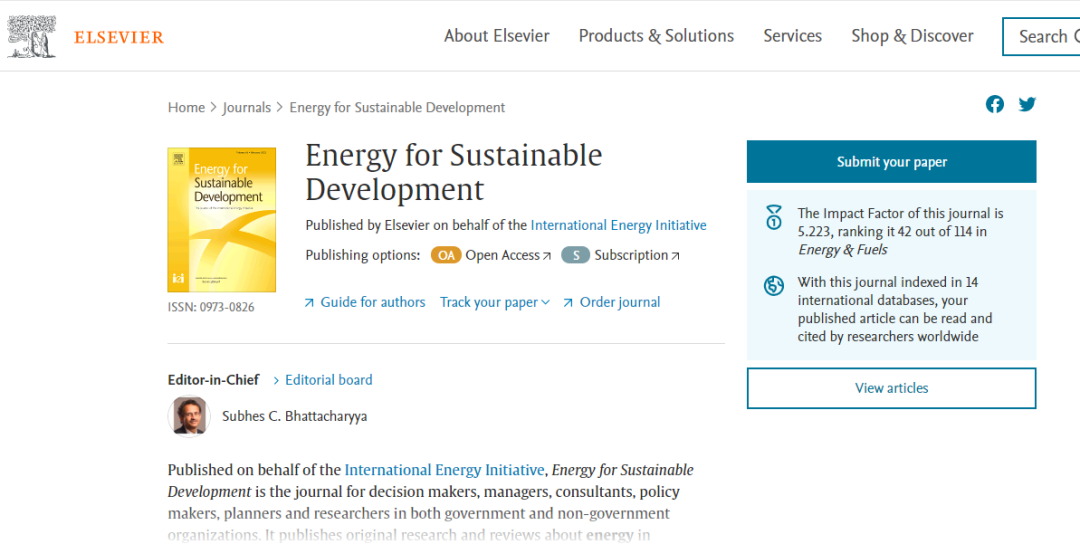Open the Guide for authors link

[x=372, y=302]
